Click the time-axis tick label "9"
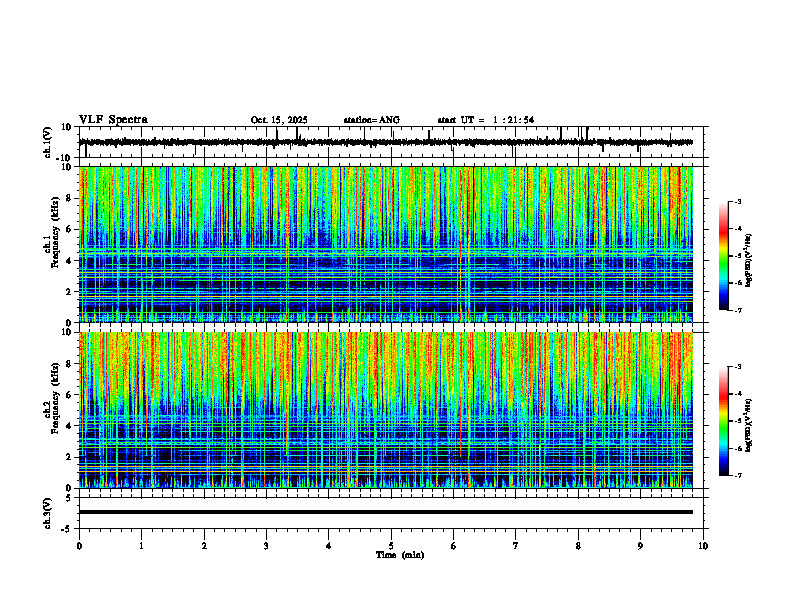The width and height of the screenshot is (792, 612). (640, 546)
